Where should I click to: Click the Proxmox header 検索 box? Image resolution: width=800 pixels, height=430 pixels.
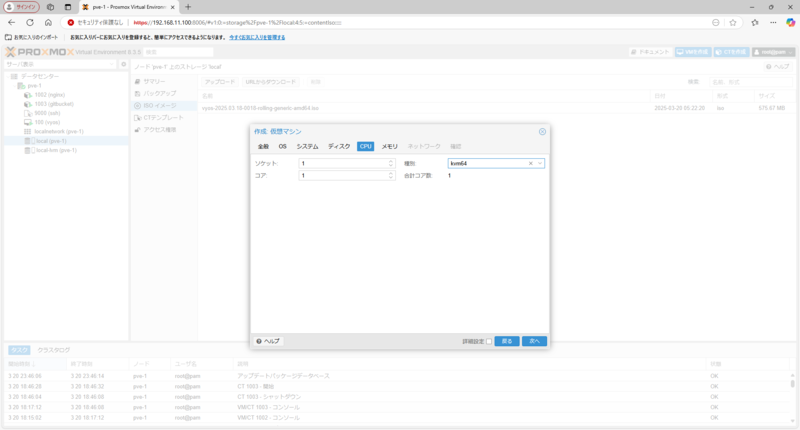coord(178,52)
